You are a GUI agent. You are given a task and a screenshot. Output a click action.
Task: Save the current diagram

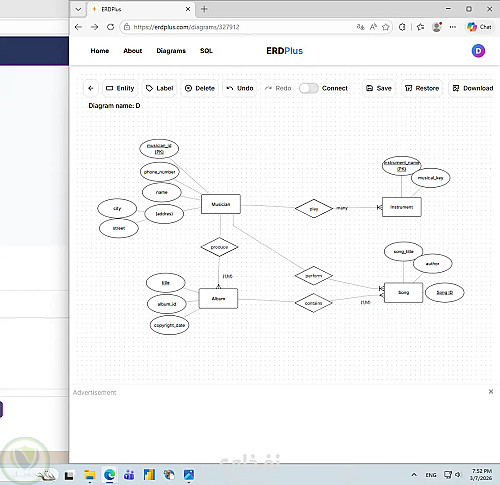pyautogui.click(x=379, y=88)
